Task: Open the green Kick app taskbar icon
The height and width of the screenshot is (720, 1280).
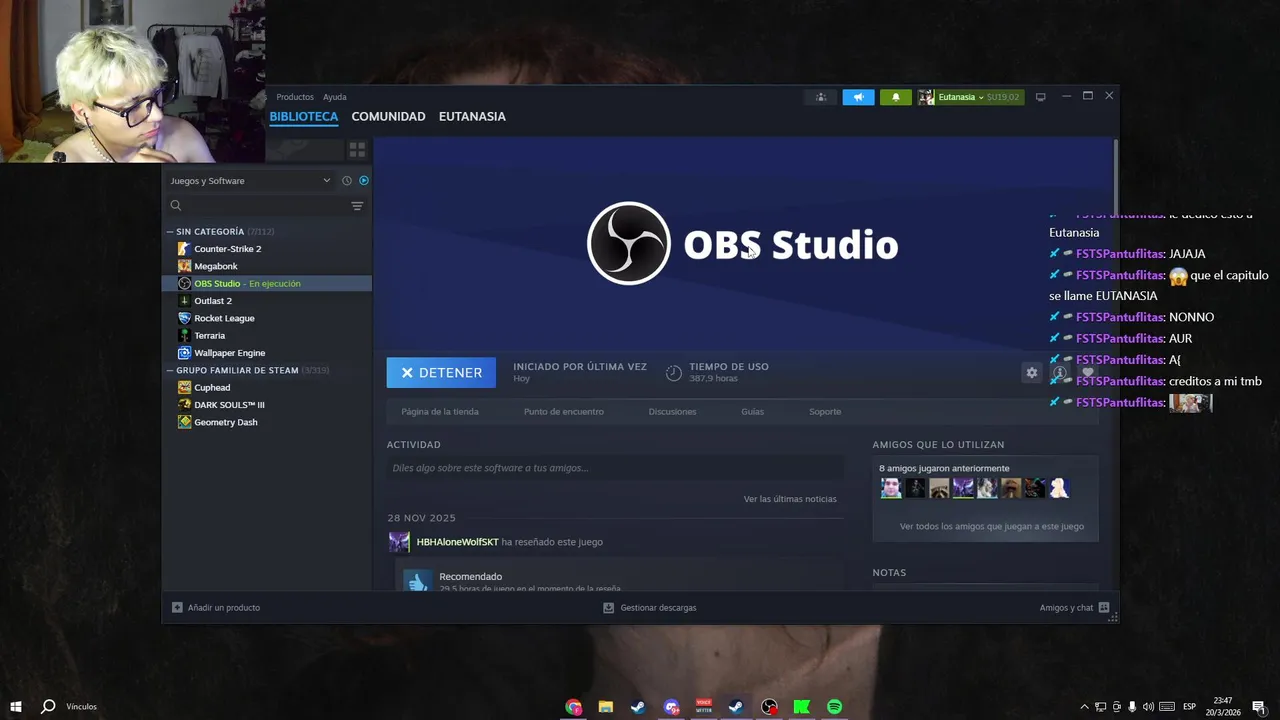Action: [x=802, y=707]
